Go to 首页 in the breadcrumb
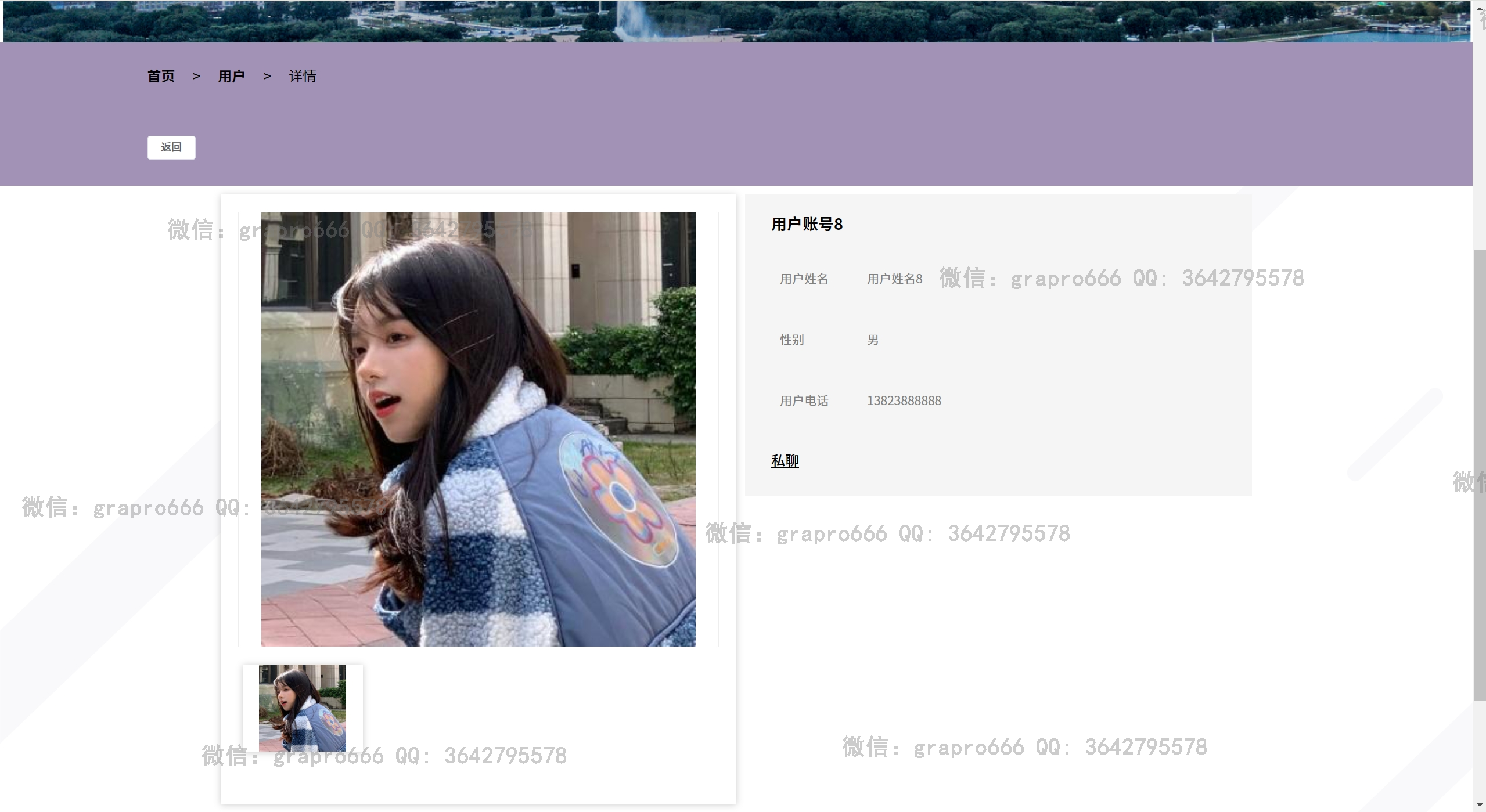This screenshot has width=1486, height=812. coord(161,76)
